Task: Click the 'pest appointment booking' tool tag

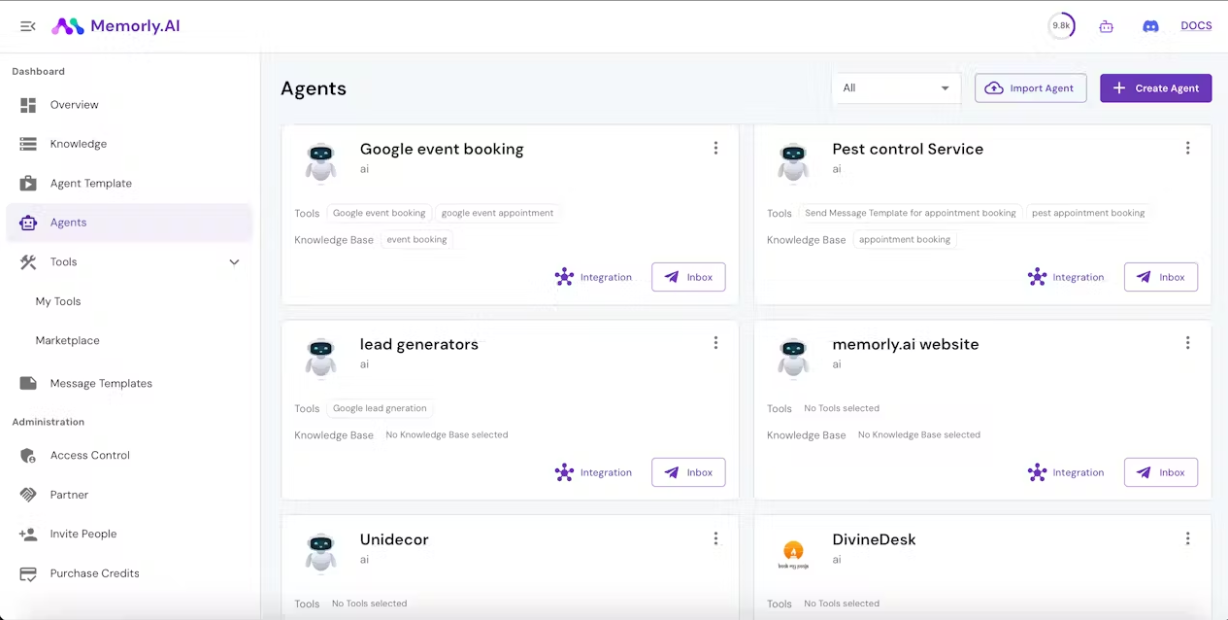Action: coord(1088,213)
